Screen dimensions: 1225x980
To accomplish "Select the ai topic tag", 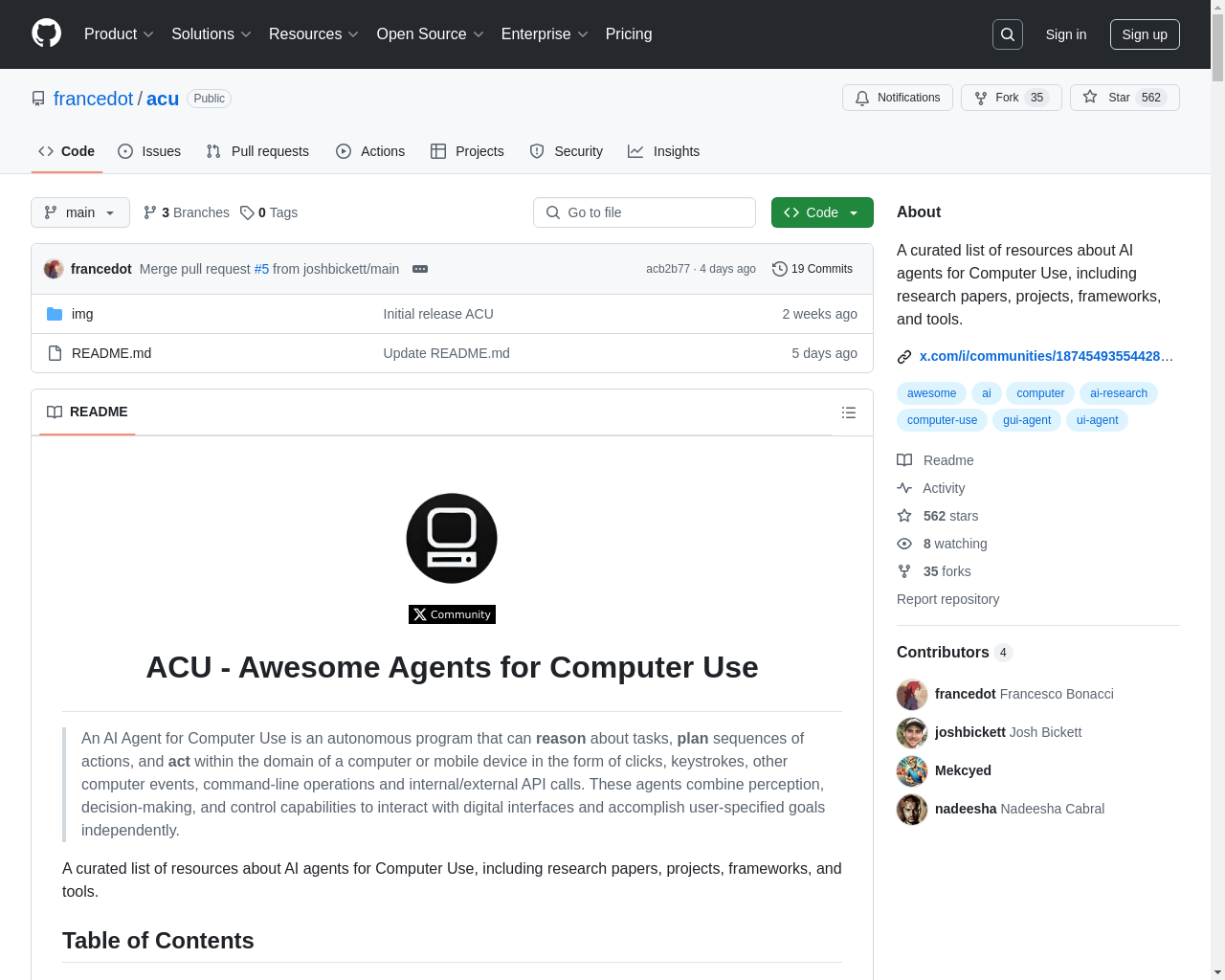I will [987, 393].
